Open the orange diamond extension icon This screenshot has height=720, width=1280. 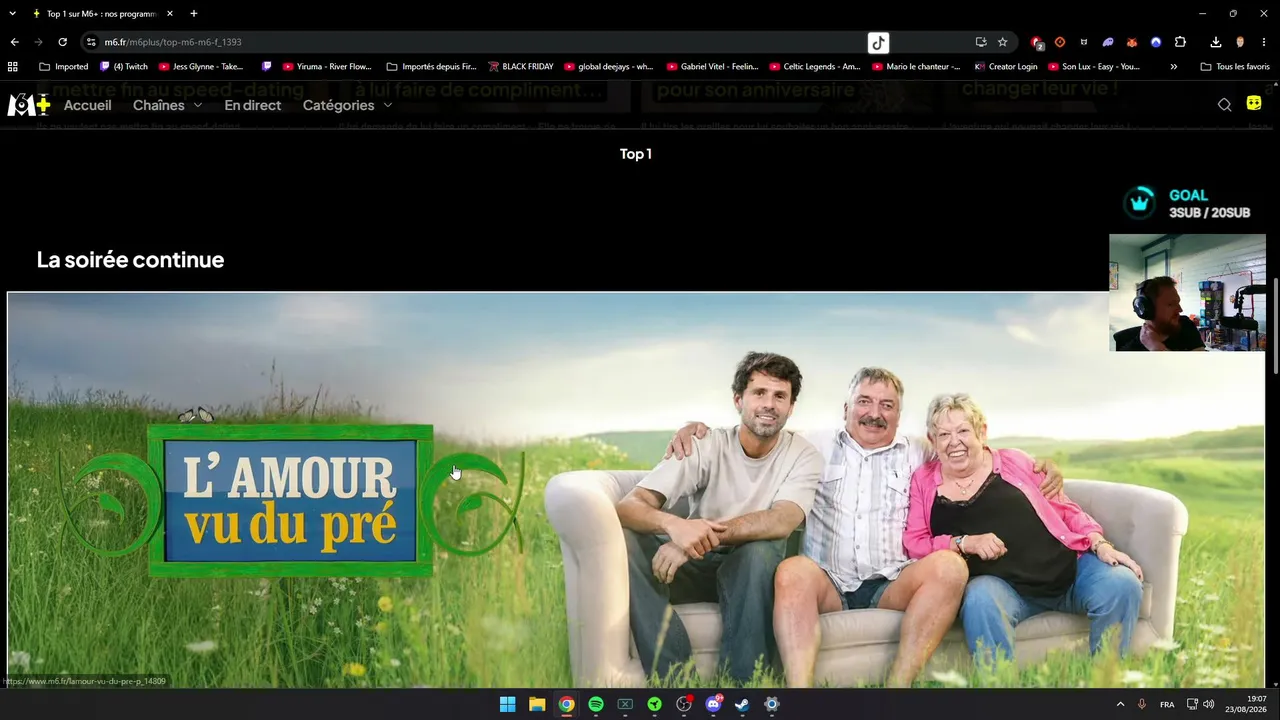pos(1060,42)
